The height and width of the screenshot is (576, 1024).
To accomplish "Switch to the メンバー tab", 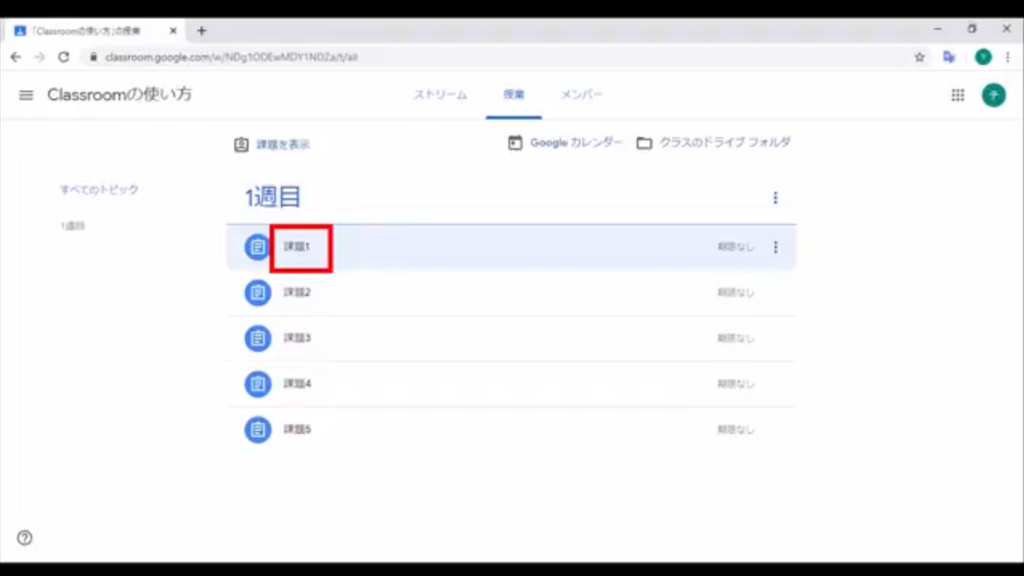I will [x=581, y=95].
